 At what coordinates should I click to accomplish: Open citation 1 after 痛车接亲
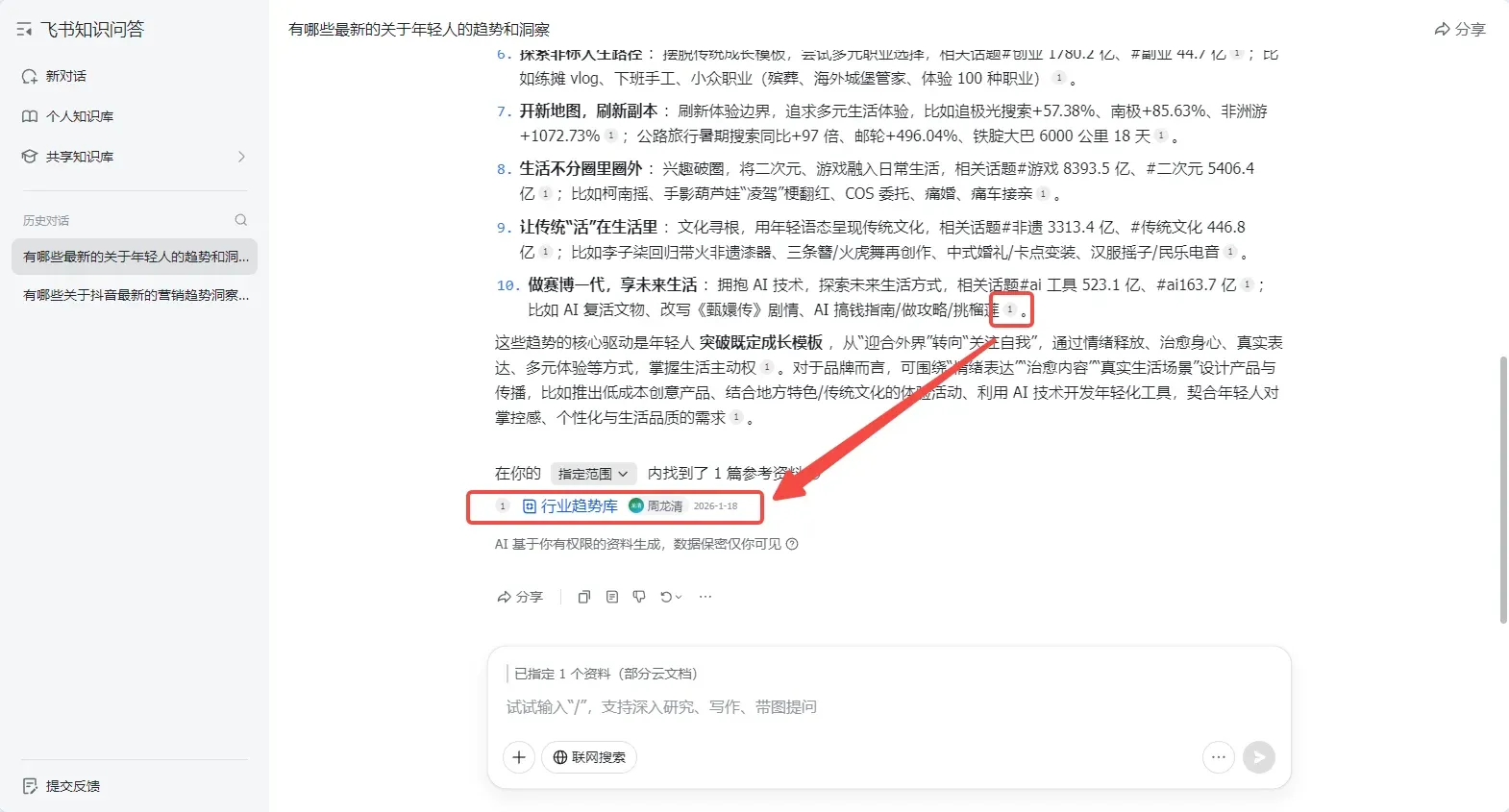[1043, 193]
